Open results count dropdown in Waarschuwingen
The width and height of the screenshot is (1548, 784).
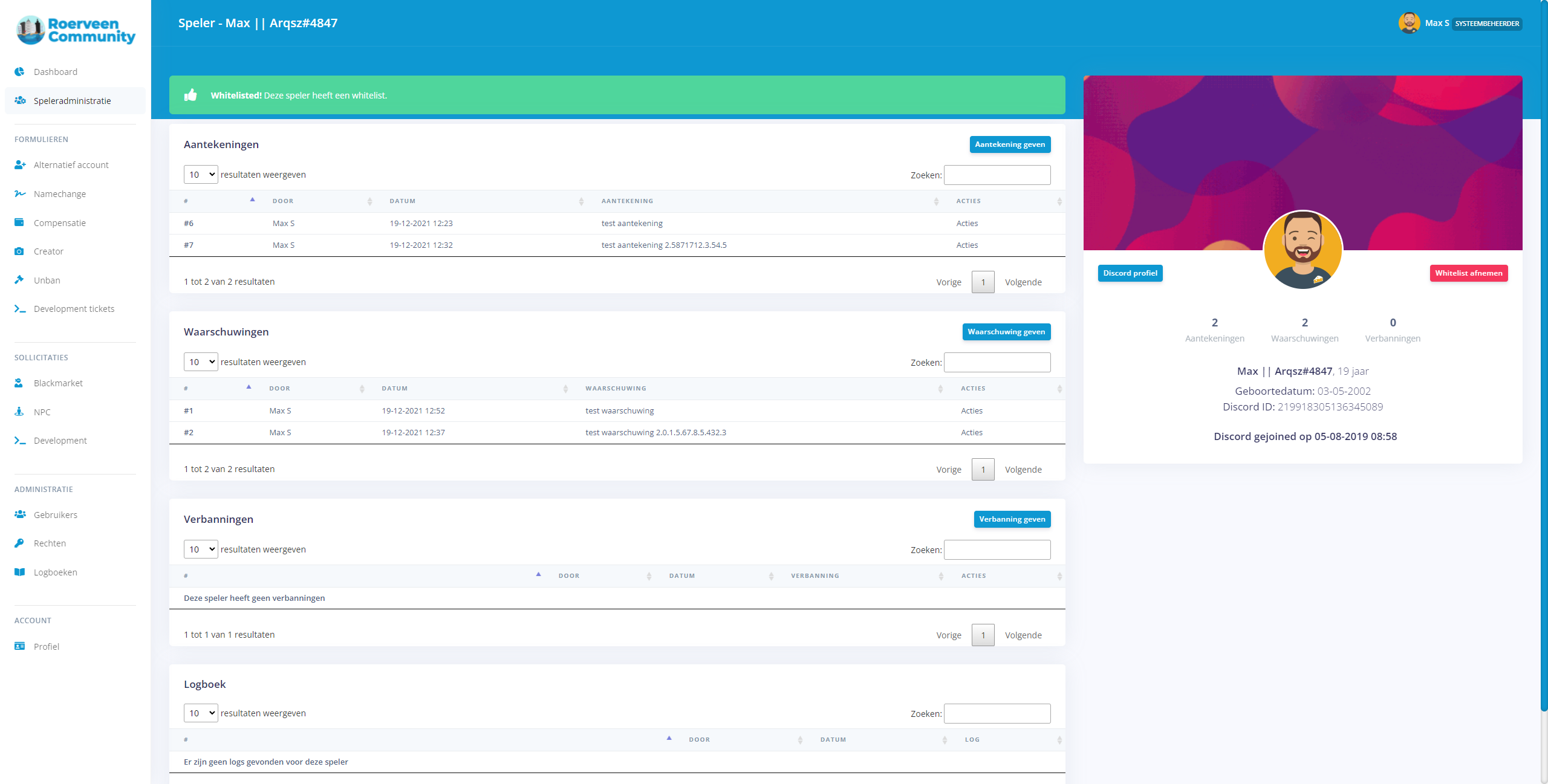[x=201, y=362]
